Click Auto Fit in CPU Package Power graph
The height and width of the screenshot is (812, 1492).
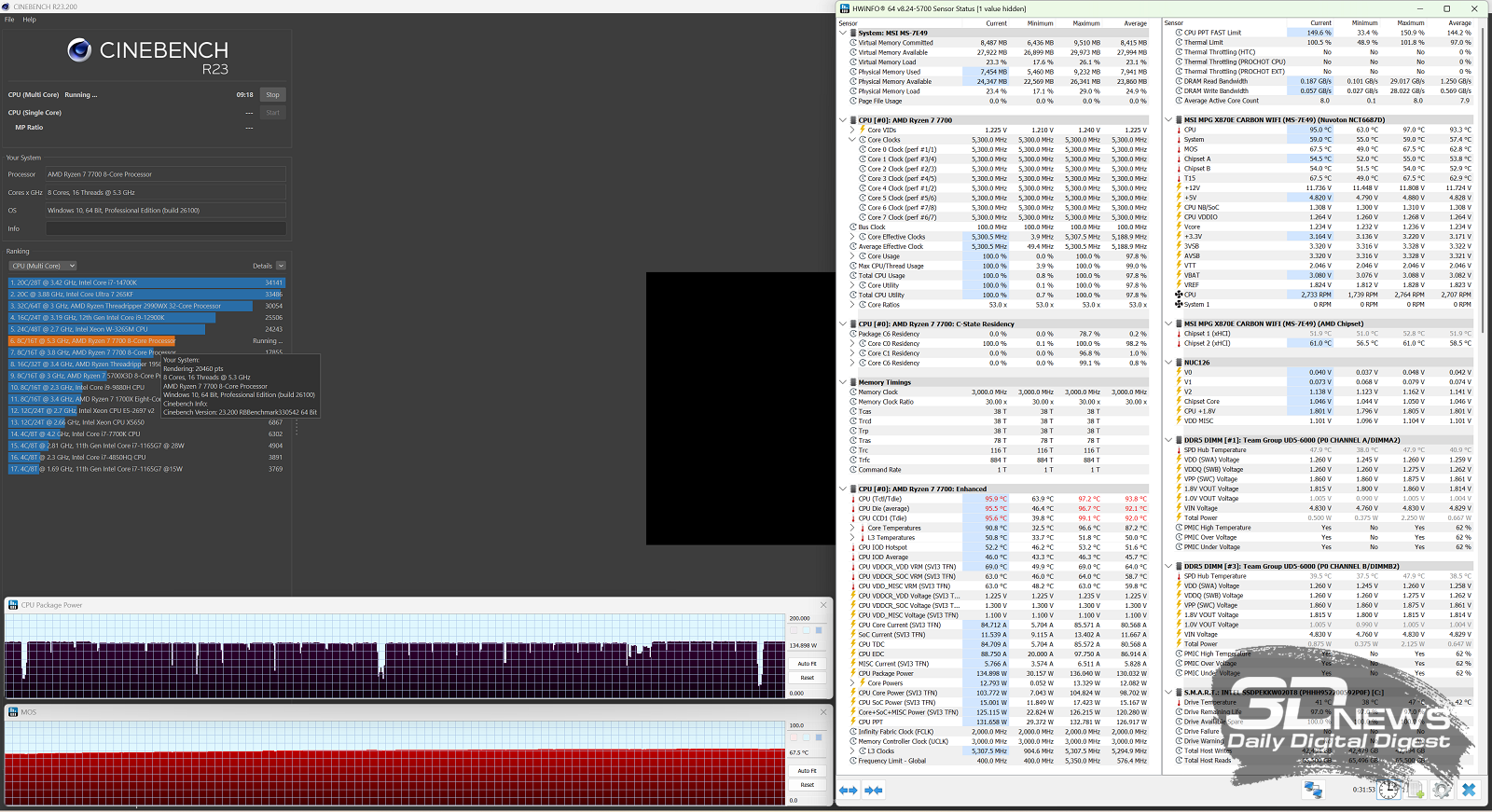tap(807, 664)
